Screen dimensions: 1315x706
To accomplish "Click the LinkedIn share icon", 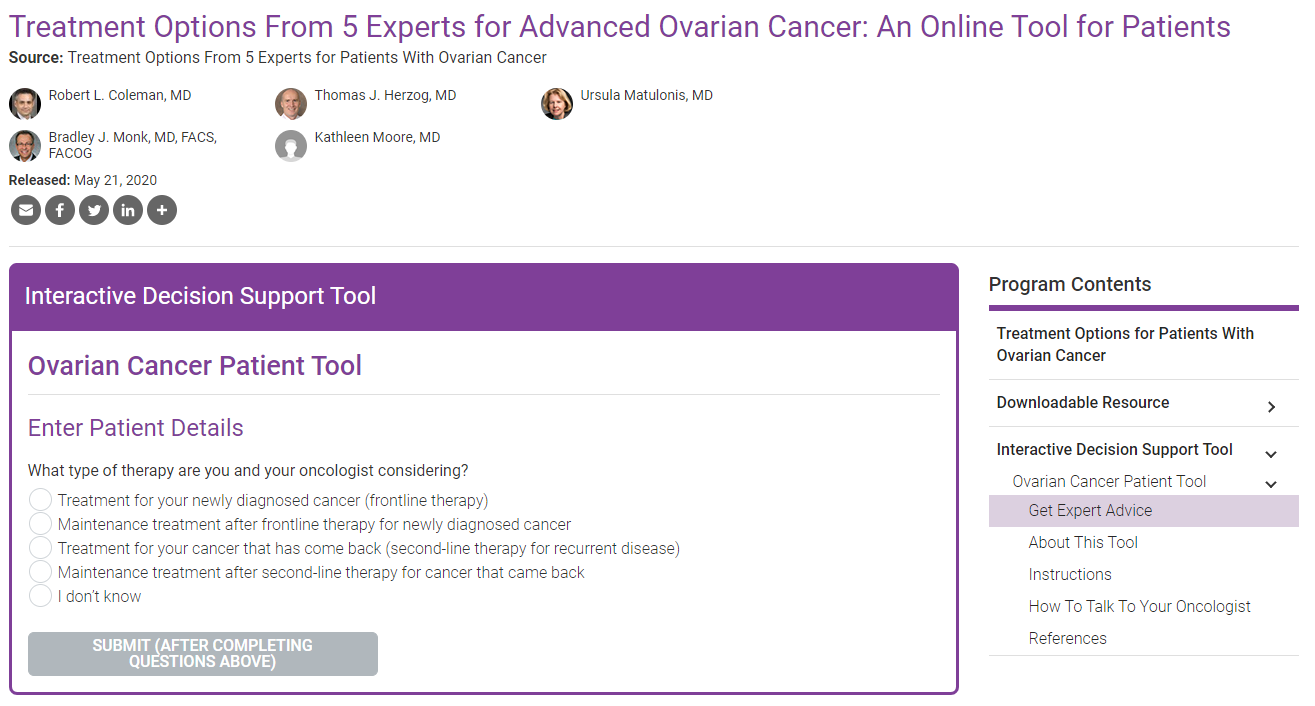I will pyautogui.click(x=128, y=210).
